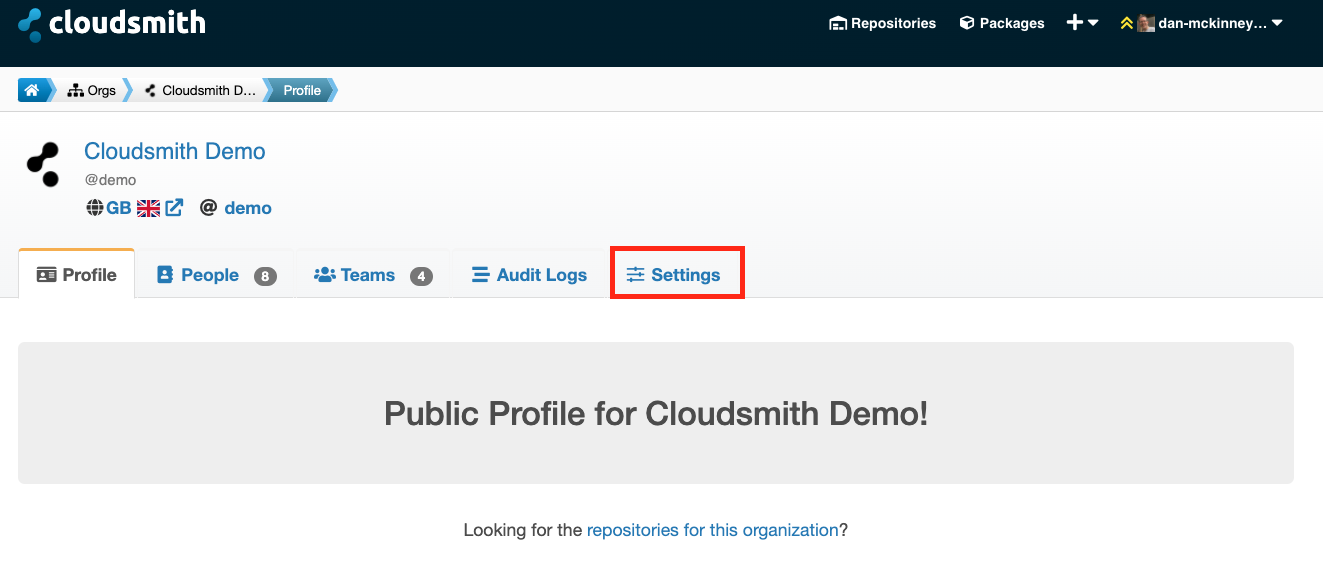Click the Public Profile for Cloudsmith Demo heading
The image size is (1323, 573).
click(656, 413)
